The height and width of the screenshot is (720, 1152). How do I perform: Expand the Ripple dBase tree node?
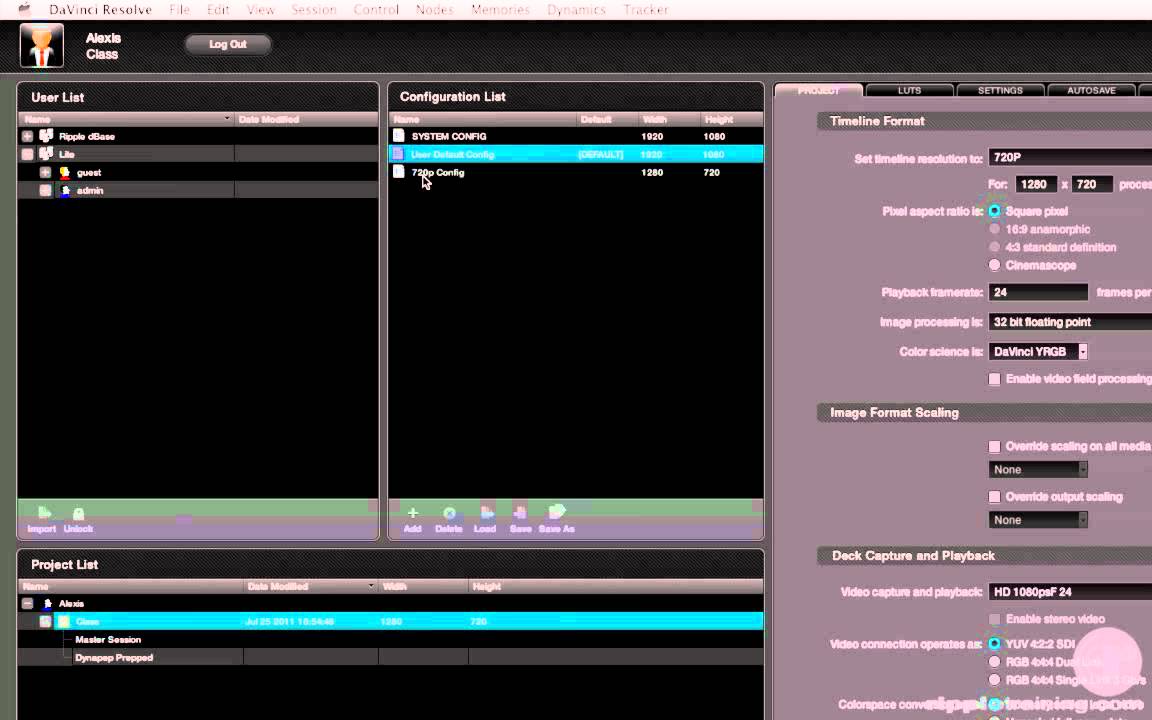tap(27, 136)
